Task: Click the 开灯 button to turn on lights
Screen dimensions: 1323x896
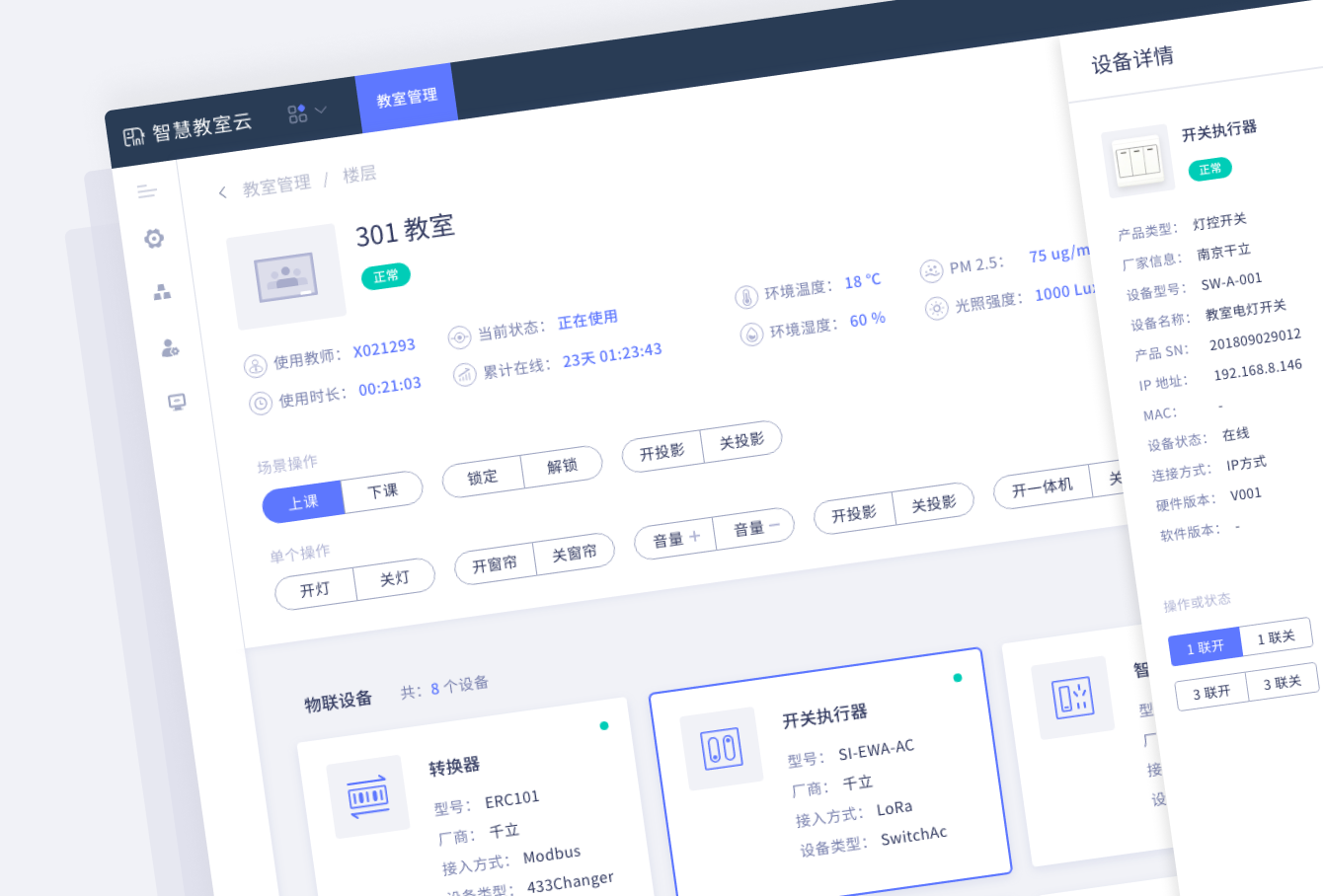Action: point(316,589)
